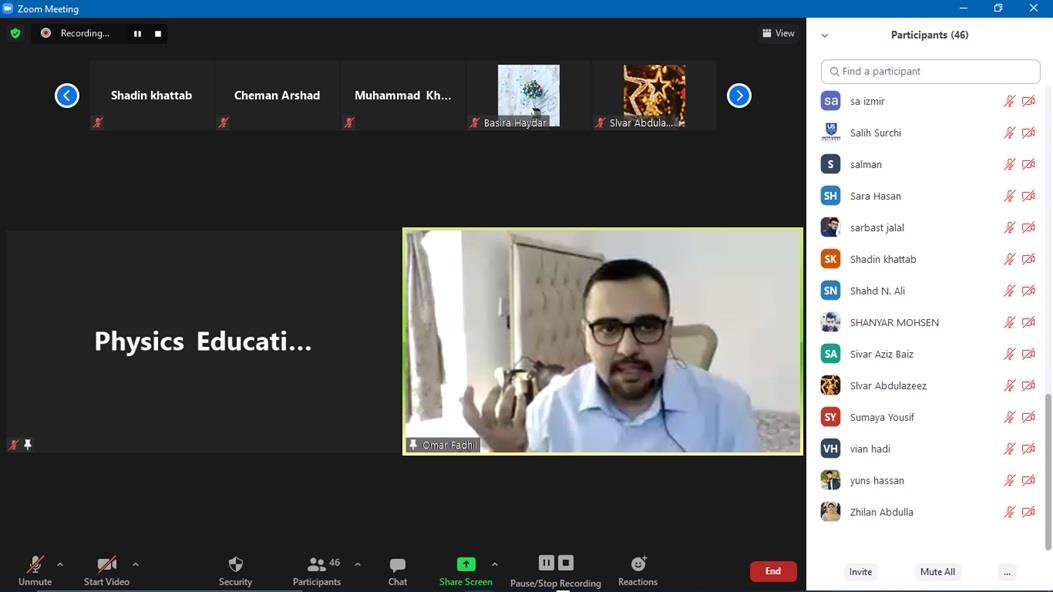
Task: Collapse the Participants panel chevron
Action: pos(825,35)
